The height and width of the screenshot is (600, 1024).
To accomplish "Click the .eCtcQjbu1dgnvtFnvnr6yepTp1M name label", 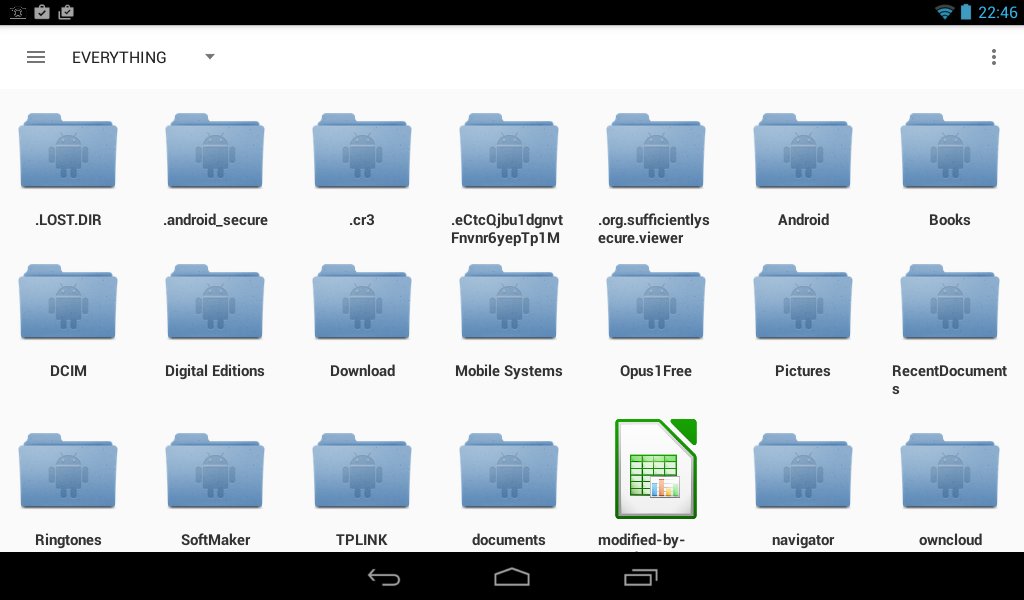I will pos(507,229).
